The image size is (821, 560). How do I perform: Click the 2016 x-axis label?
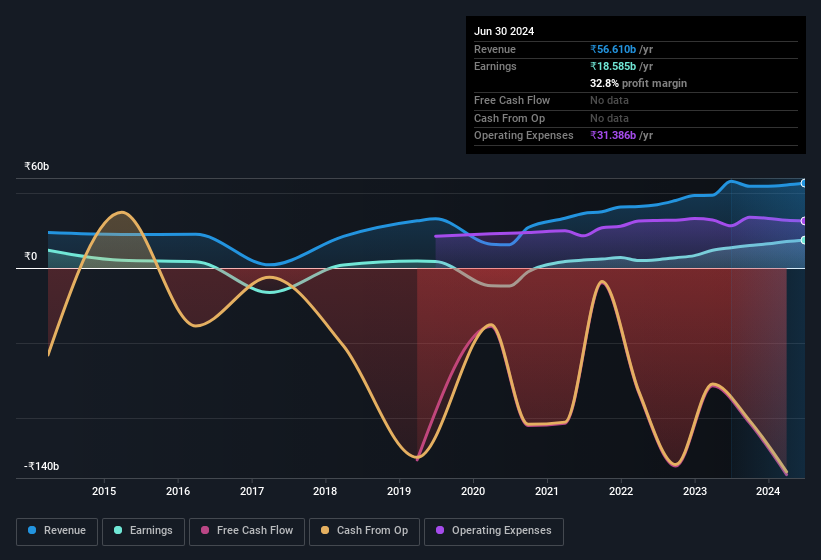click(x=178, y=491)
